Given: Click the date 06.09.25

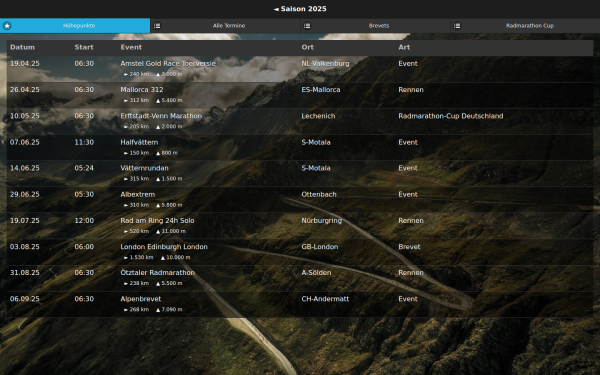Looking at the screenshot, I should pos(24,299).
